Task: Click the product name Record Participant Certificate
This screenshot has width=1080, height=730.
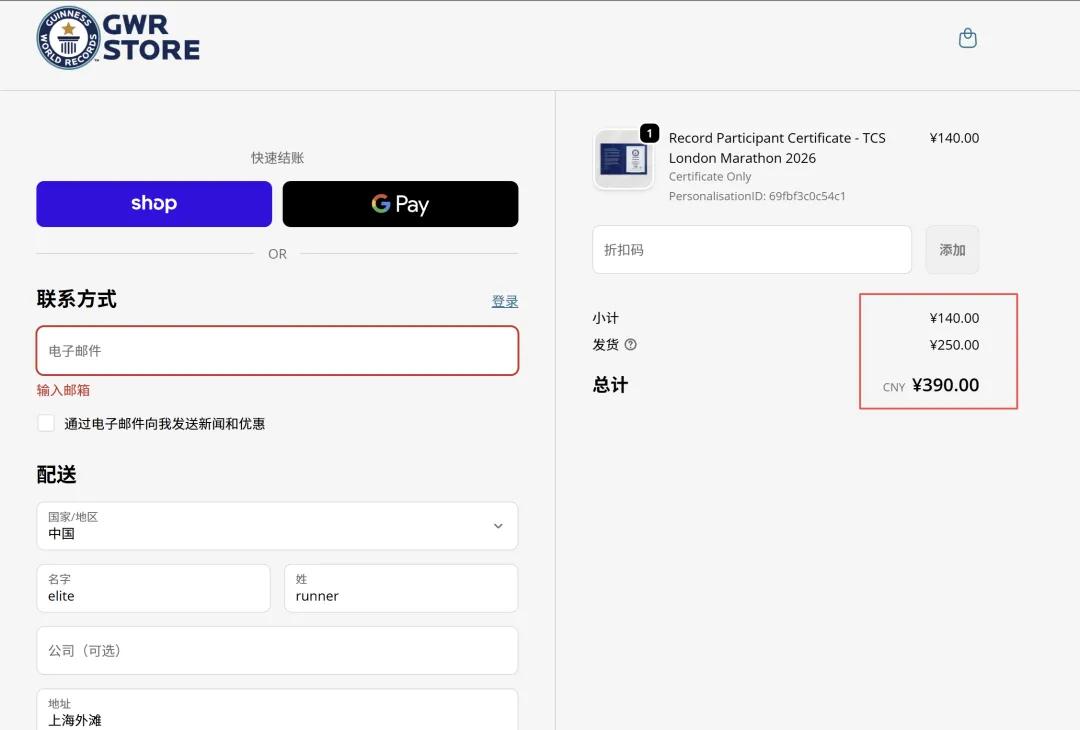Action: pyautogui.click(x=777, y=148)
